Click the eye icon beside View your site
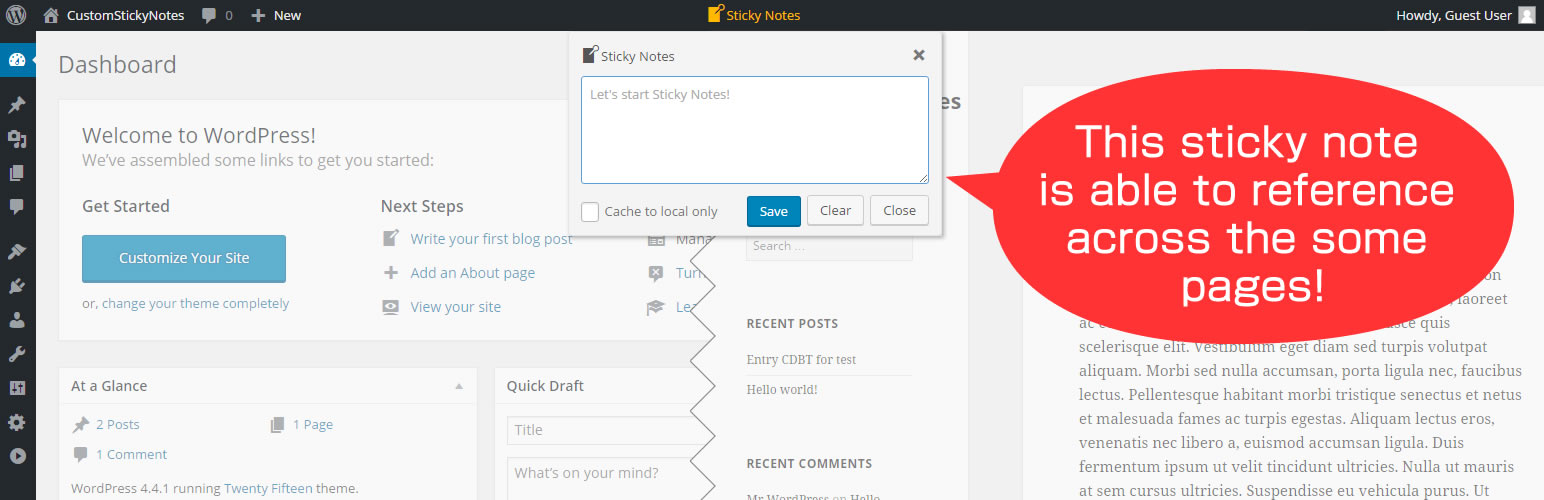Viewport: 1544px width, 500px height. 391,307
